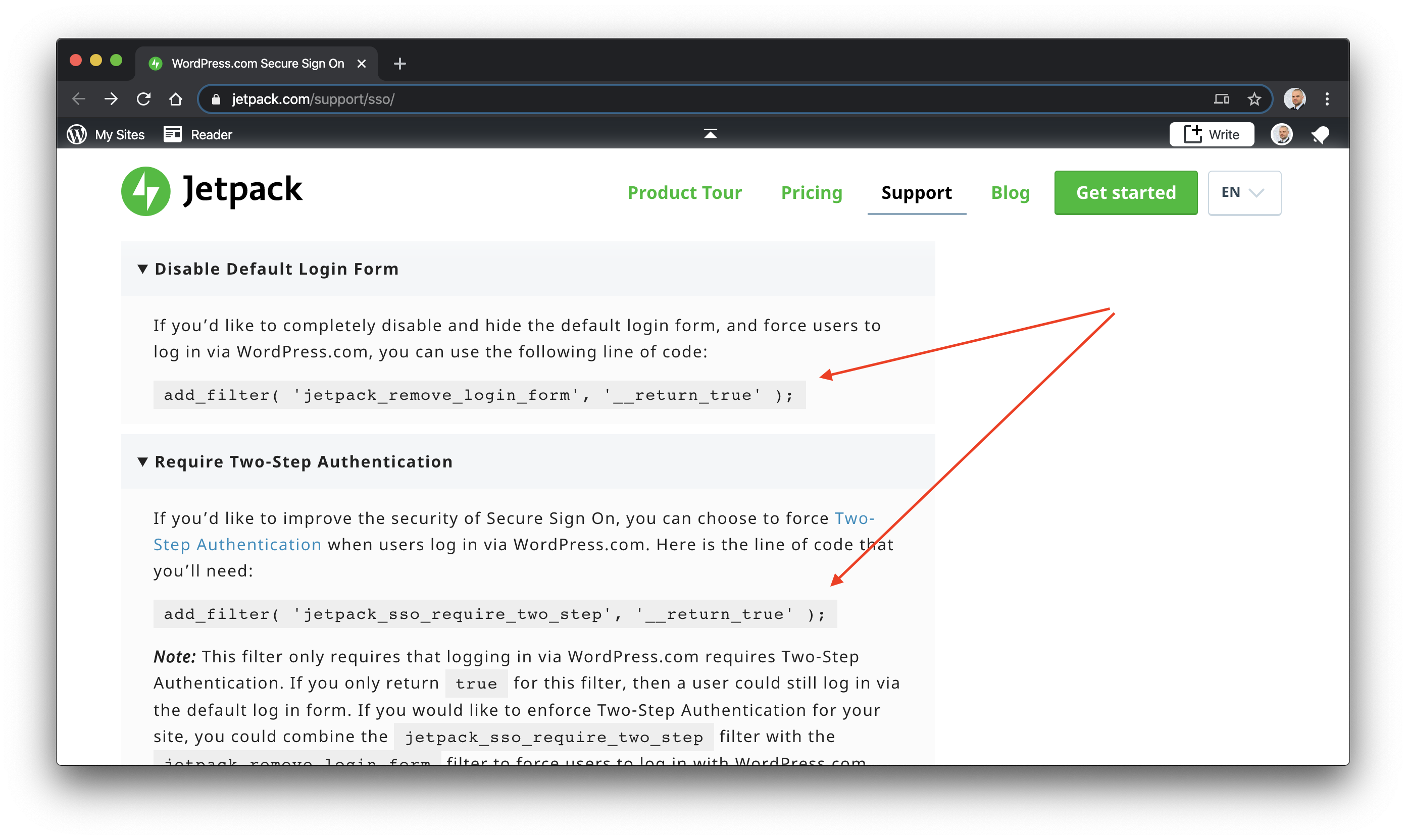Viewport: 1406px width, 840px height.
Task: Click the inline jetpack_sso_require_two_step code in Note
Action: [x=553, y=737]
